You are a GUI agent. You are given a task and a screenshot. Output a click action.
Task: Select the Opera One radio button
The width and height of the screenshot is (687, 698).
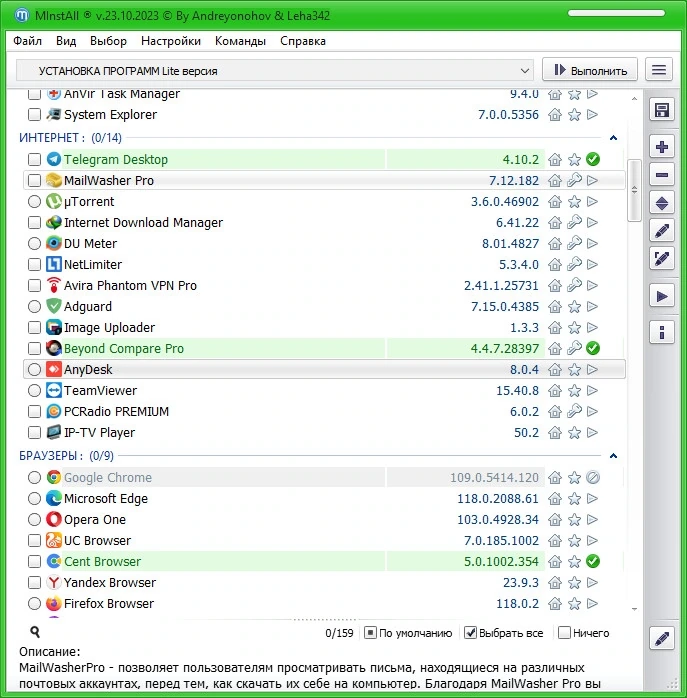pyautogui.click(x=34, y=519)
